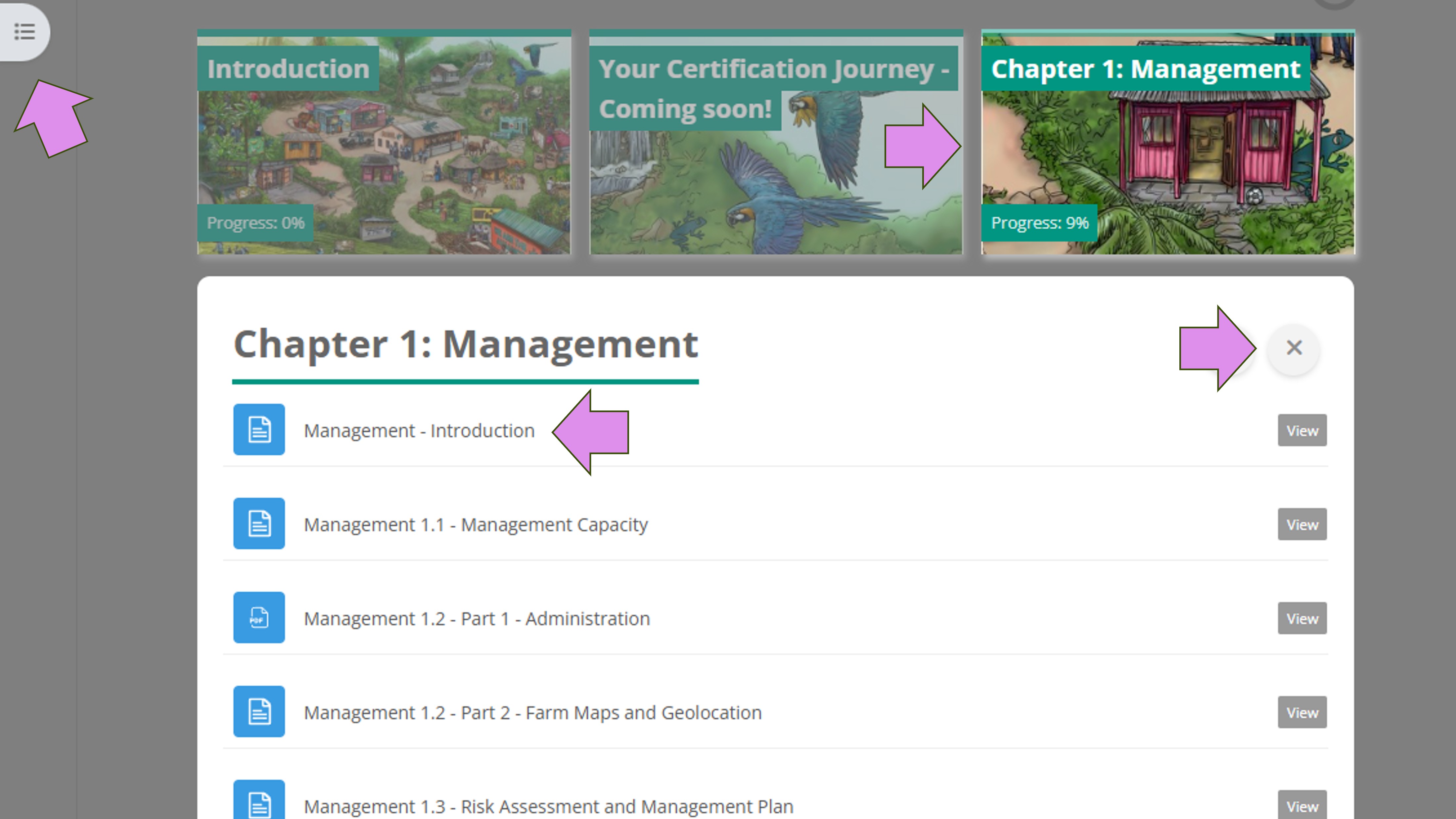View the Management - Introduction lesson
The width and height of the screenshot is (1456, 819).
coord(1302,431)
